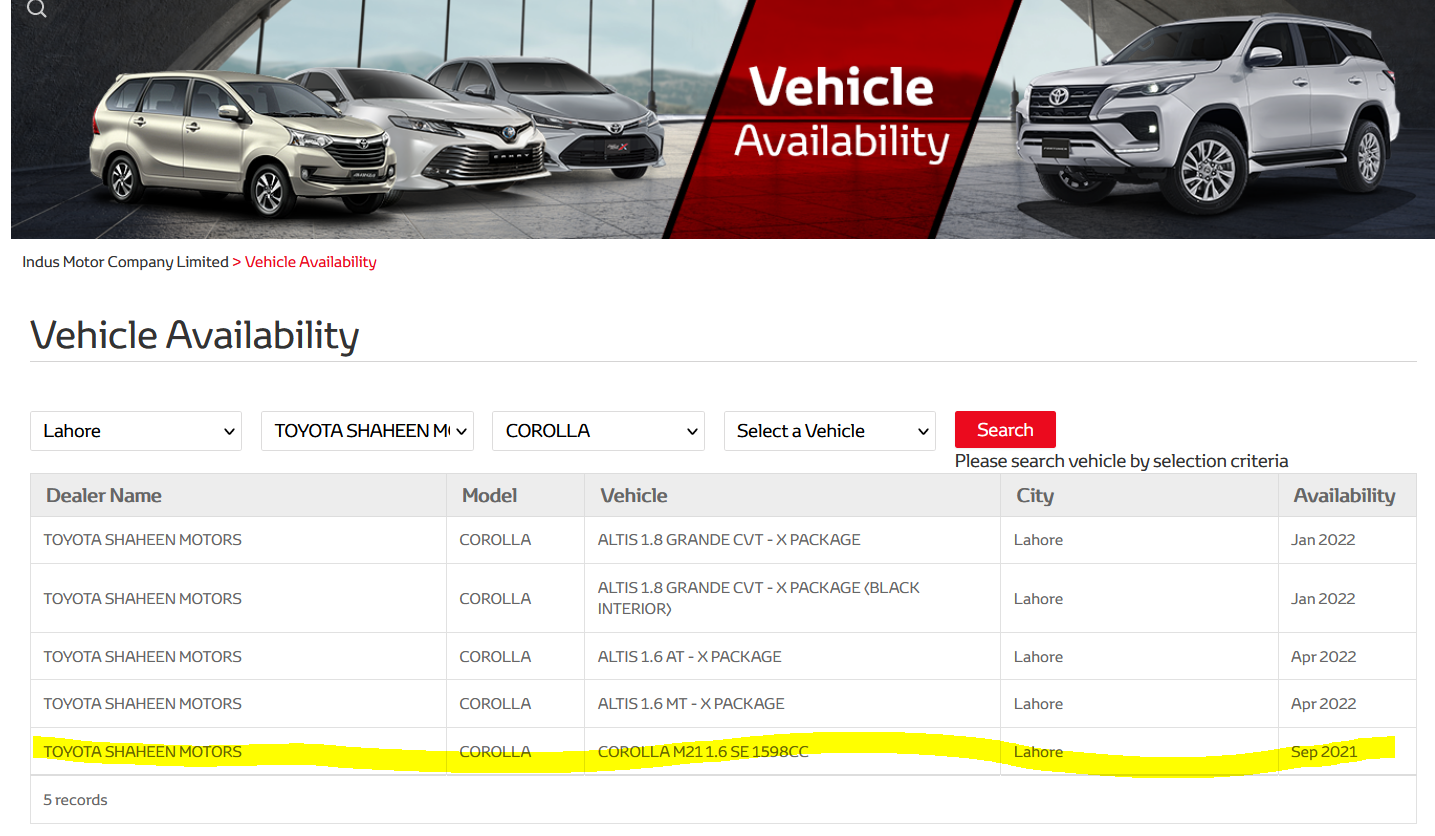Image resolution: width=1435 pixels, height=836 pixels.
Task: Click the white Fortuner SUV in the banner
Action: tap(1207, 115)
